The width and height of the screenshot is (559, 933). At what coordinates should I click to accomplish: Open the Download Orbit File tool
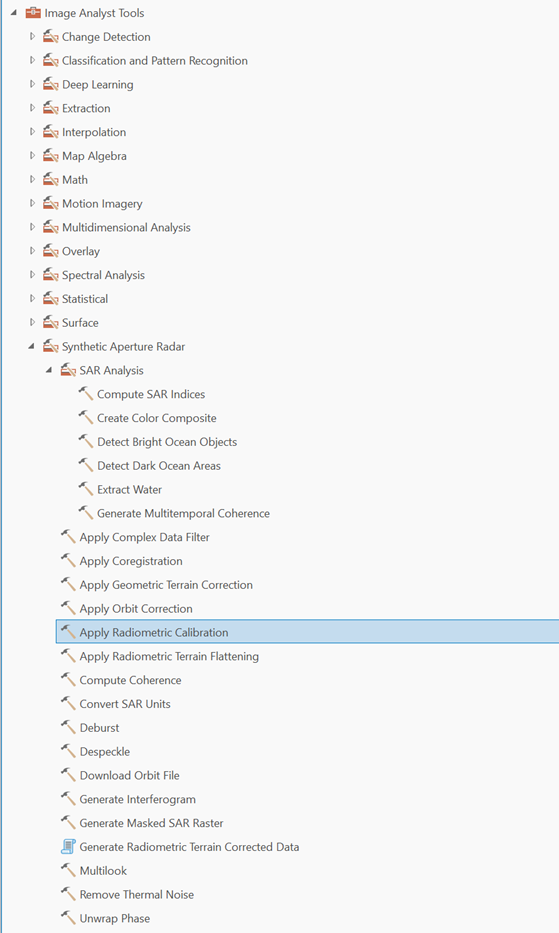(130, 775)
